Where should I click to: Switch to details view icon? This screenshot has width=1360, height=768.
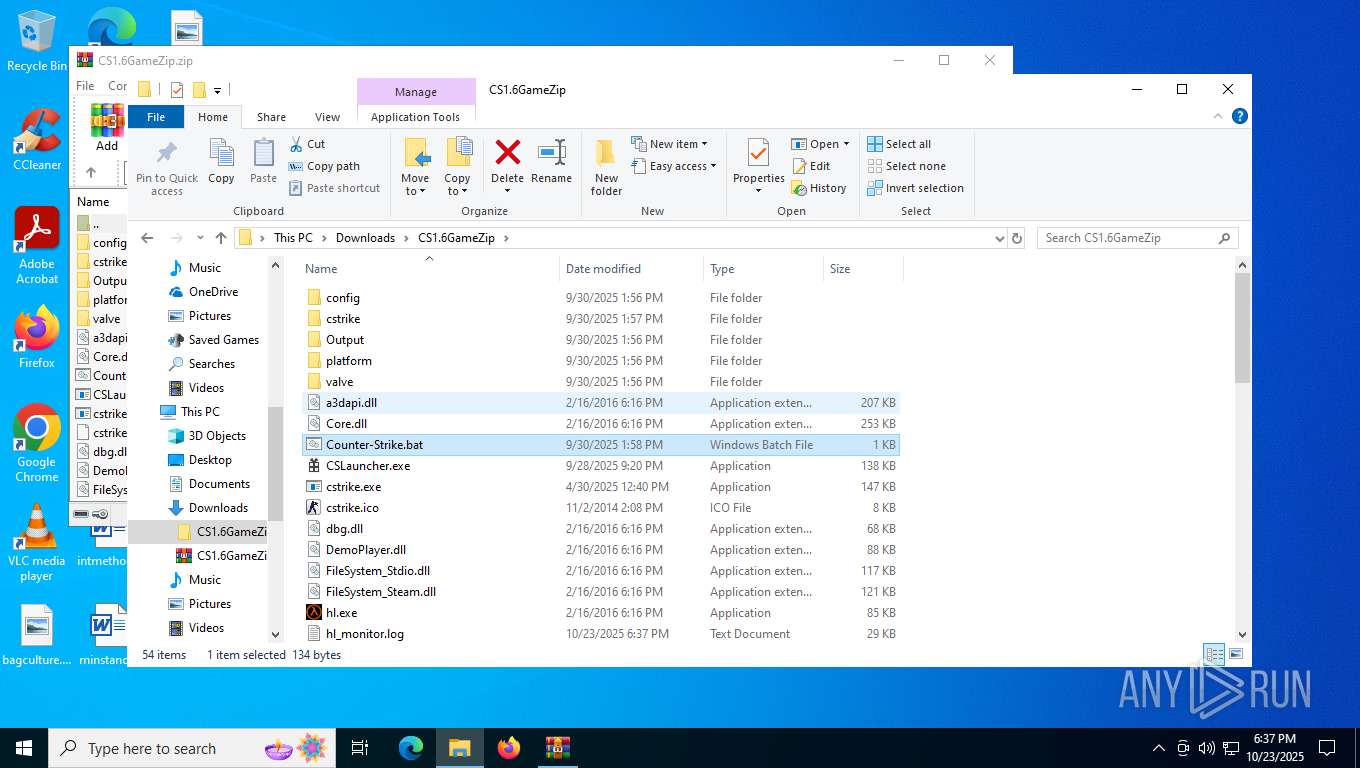[x=1214, y=654]
